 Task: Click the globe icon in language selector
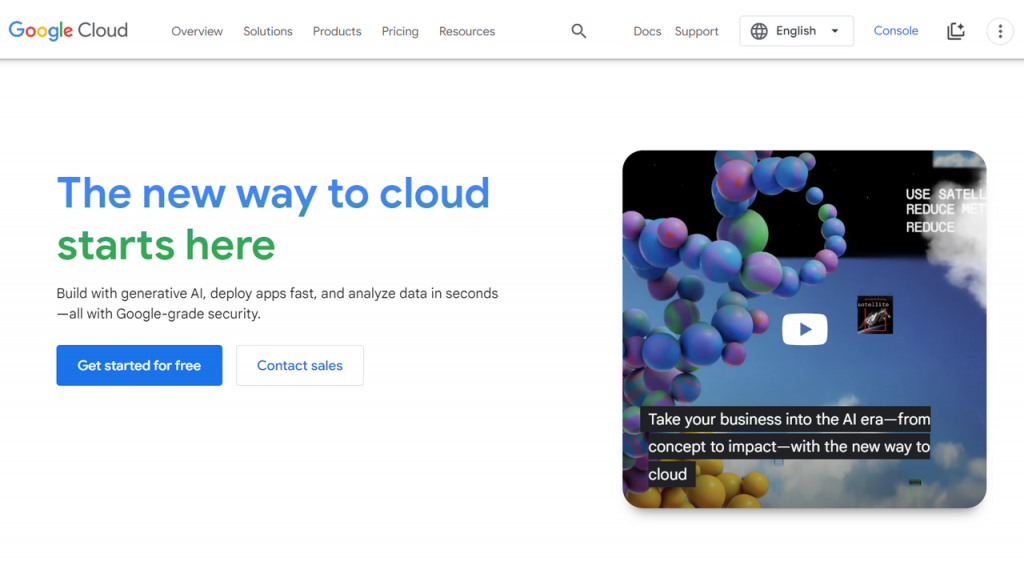pyautogui.click(x=759, y=31)
